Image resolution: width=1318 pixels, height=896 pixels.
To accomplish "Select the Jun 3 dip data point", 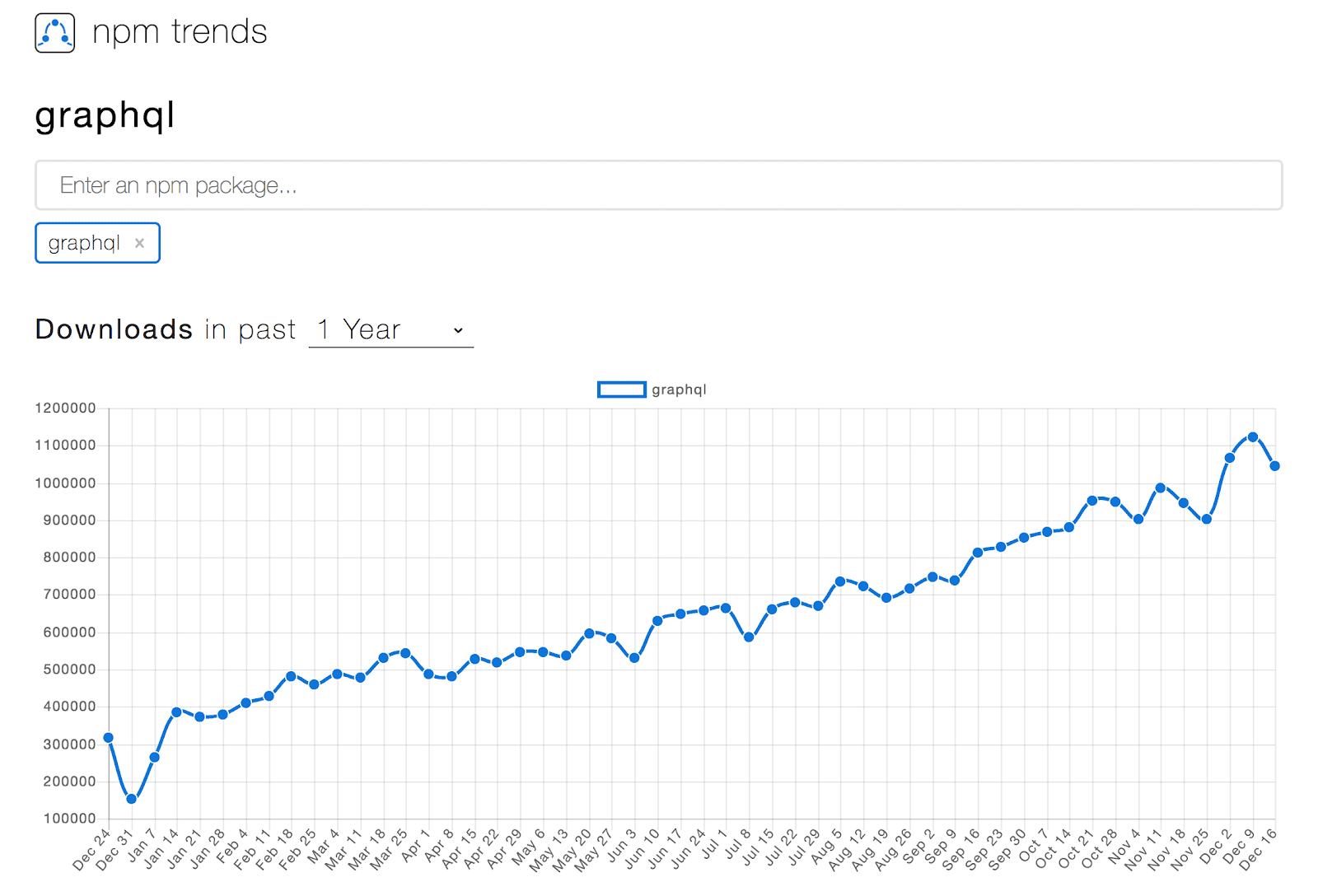I will 634,658.
